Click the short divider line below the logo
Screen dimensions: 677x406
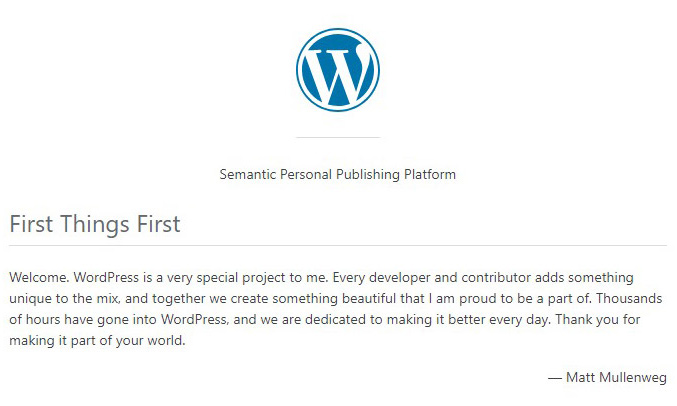coord(338,137)
